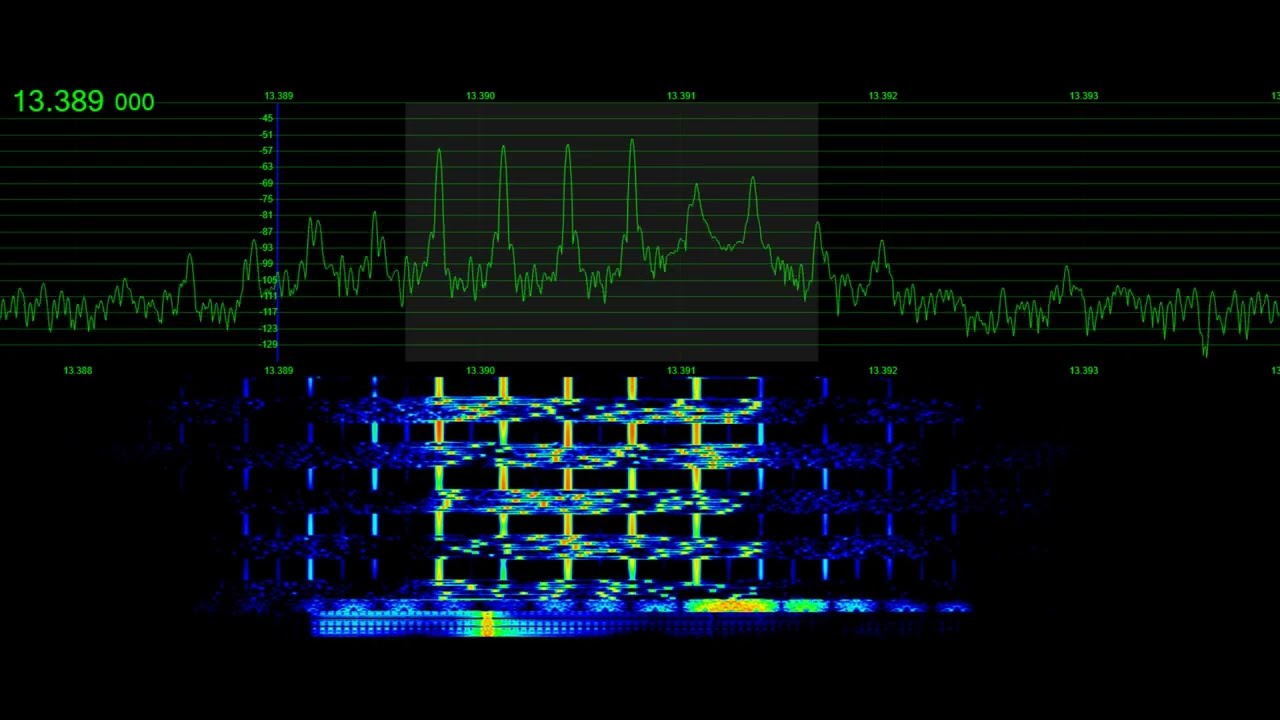Click 13.392 on the top frequency scale
1280x720 pixels.
coord(882,96)
